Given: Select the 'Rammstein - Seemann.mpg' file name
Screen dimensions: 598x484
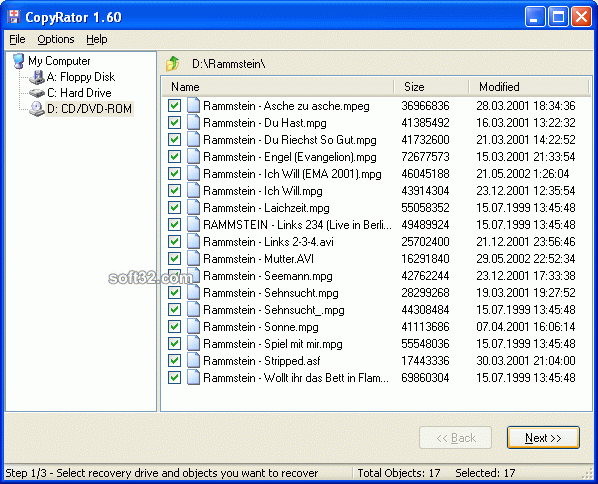Looking at the screenshot, I should pyautogui.click(x=268, y=276).
